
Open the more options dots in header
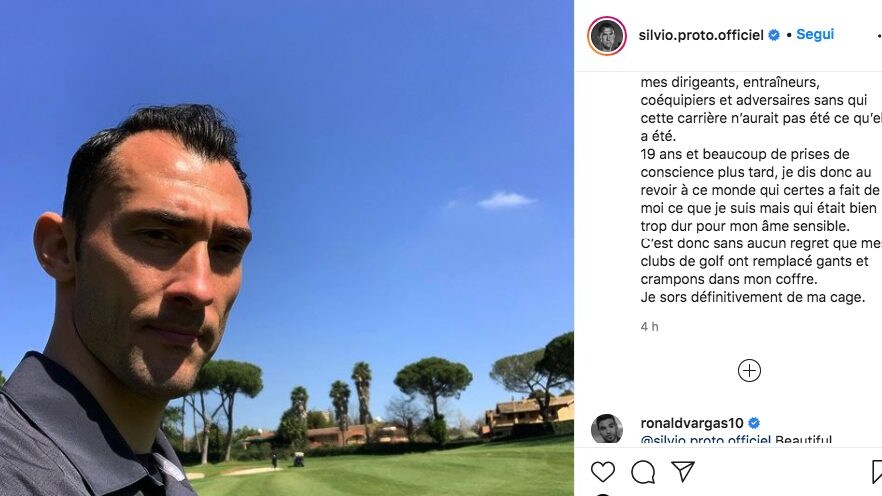tap(879, 35)
